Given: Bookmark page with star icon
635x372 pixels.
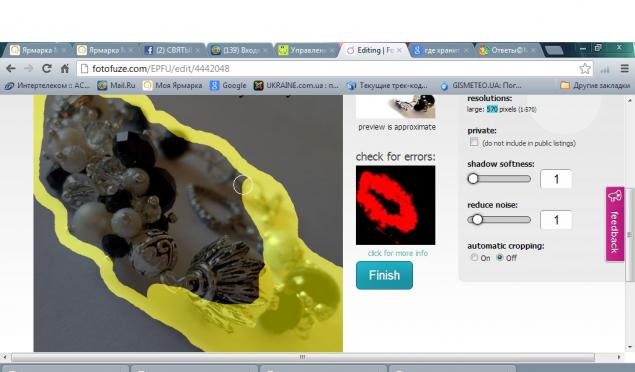Looking at the screenshot, I should (x=584, y=69).
